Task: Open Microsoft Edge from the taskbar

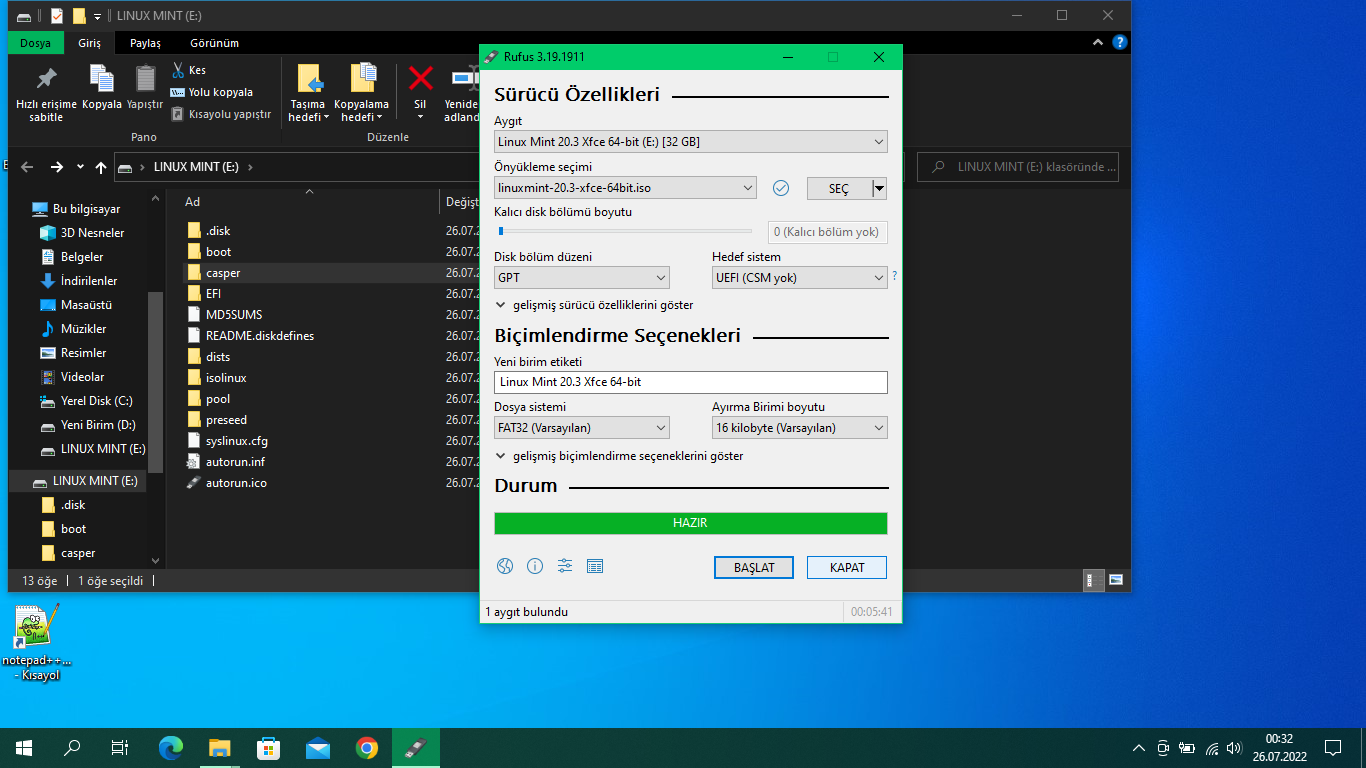Action: tap(171, 747)
